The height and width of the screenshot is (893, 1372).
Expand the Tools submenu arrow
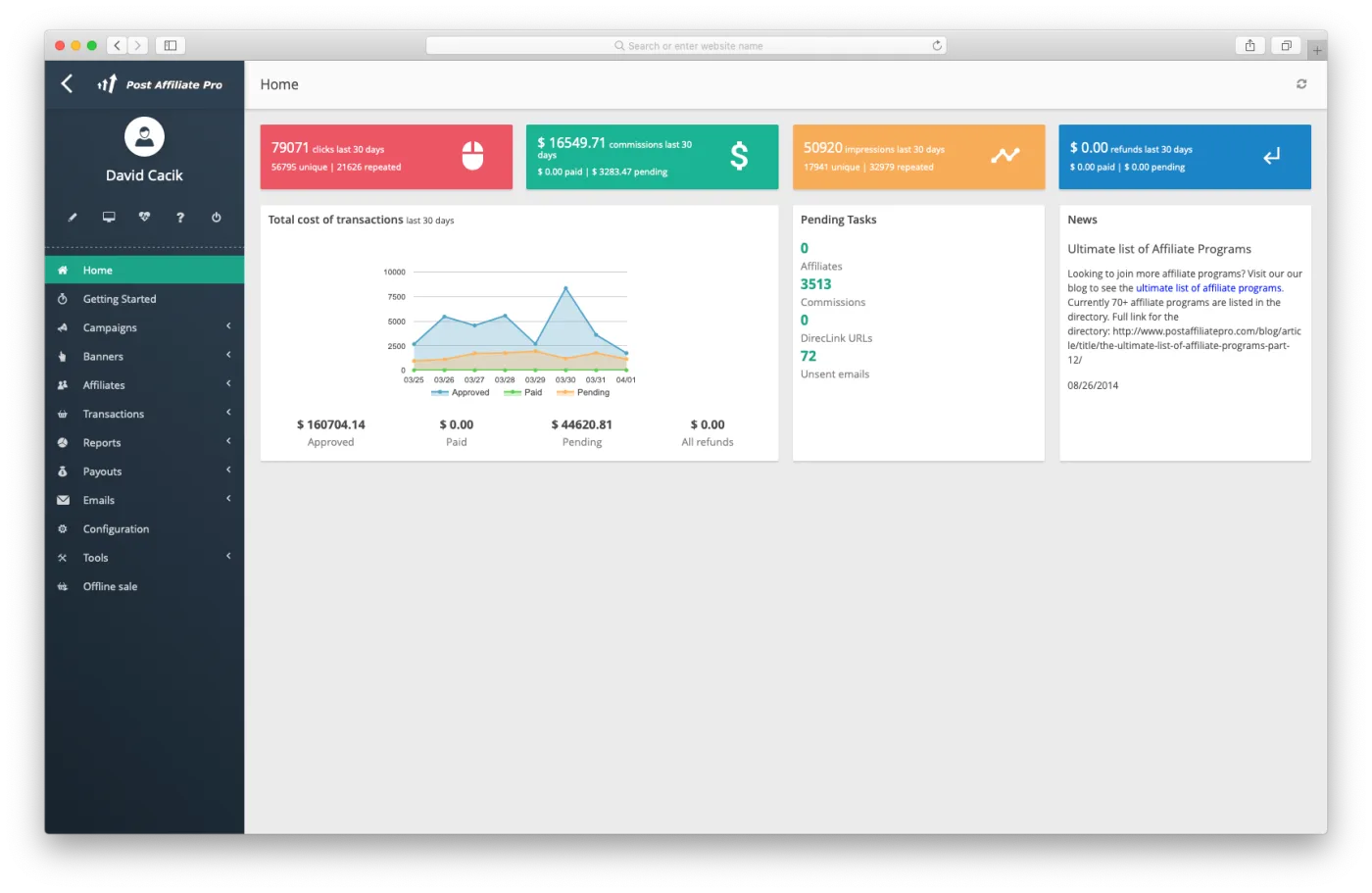point(228,556)
